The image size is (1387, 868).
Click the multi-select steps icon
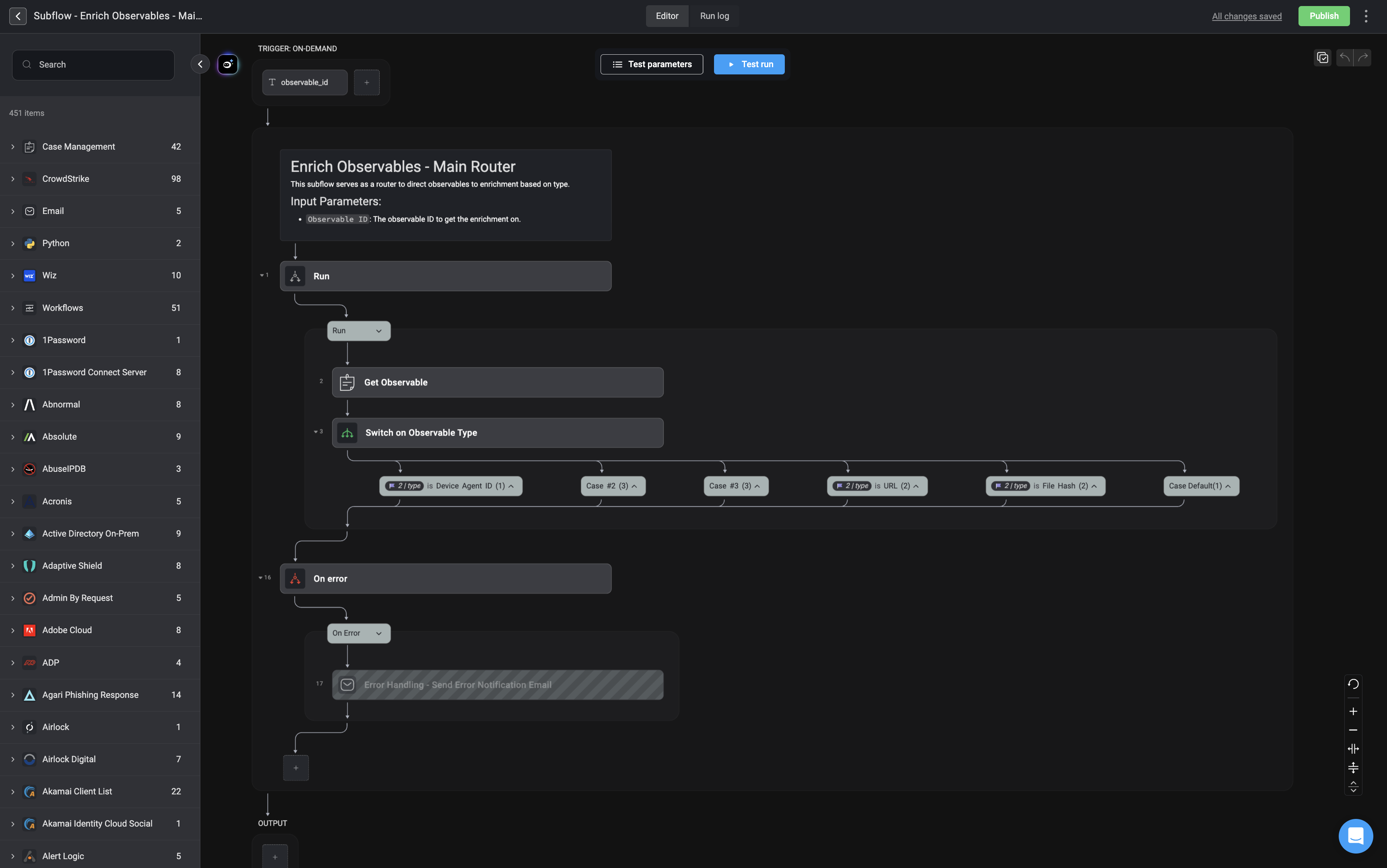tap(1322, 58)
